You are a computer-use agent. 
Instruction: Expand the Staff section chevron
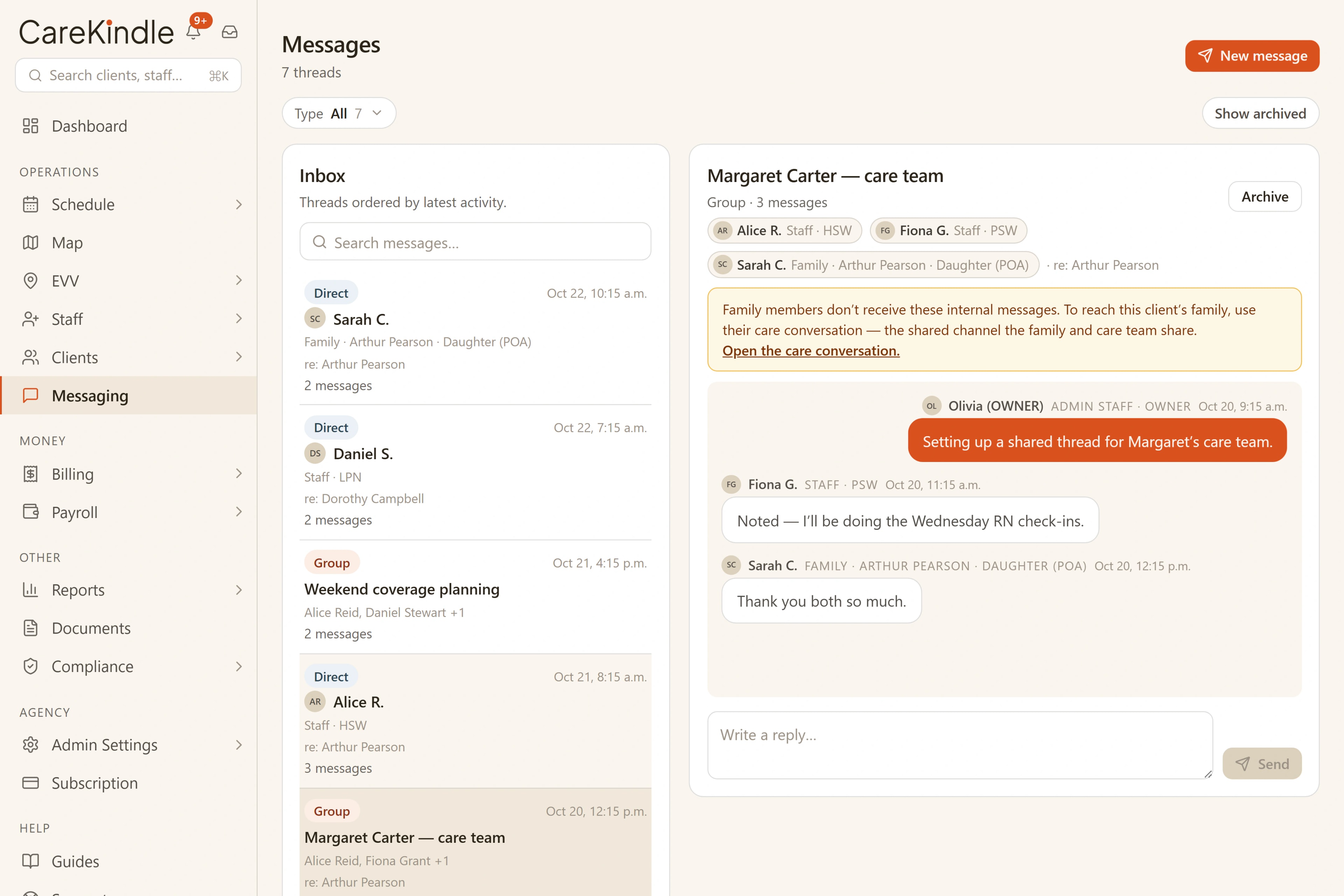click(239, 318)
